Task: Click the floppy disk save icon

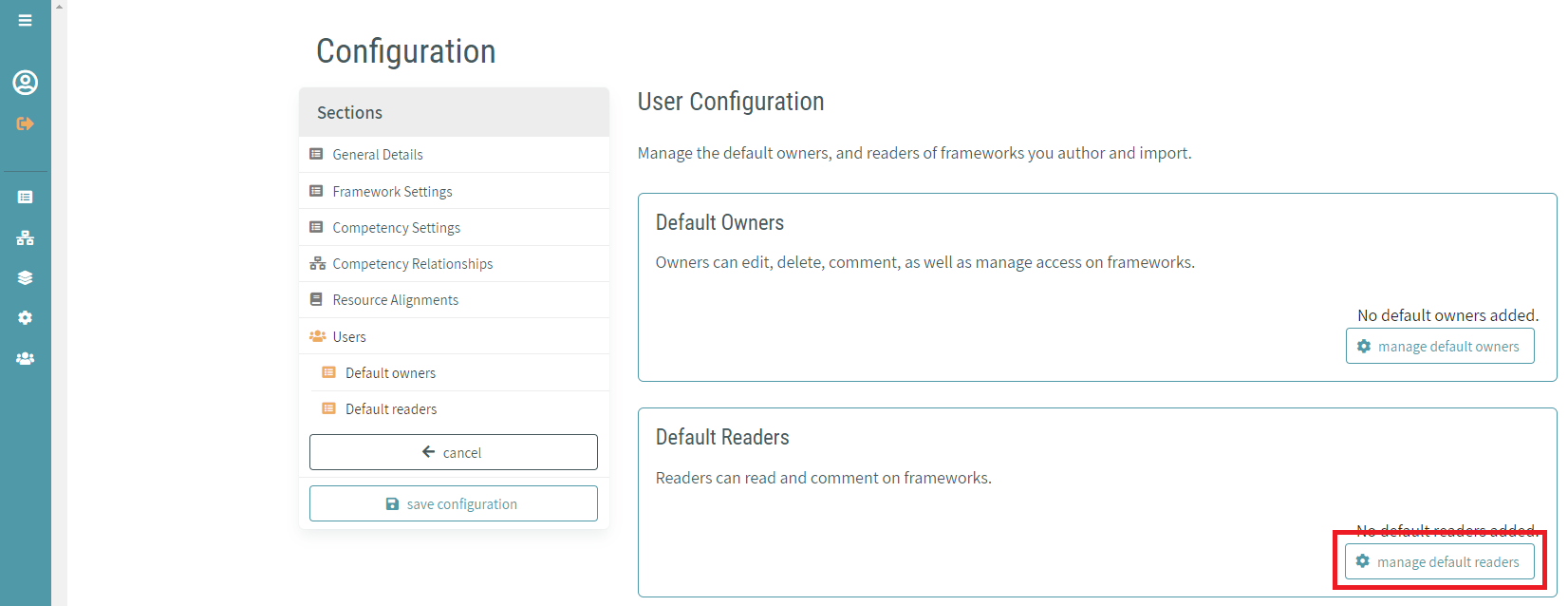Action: coord(392,504)
